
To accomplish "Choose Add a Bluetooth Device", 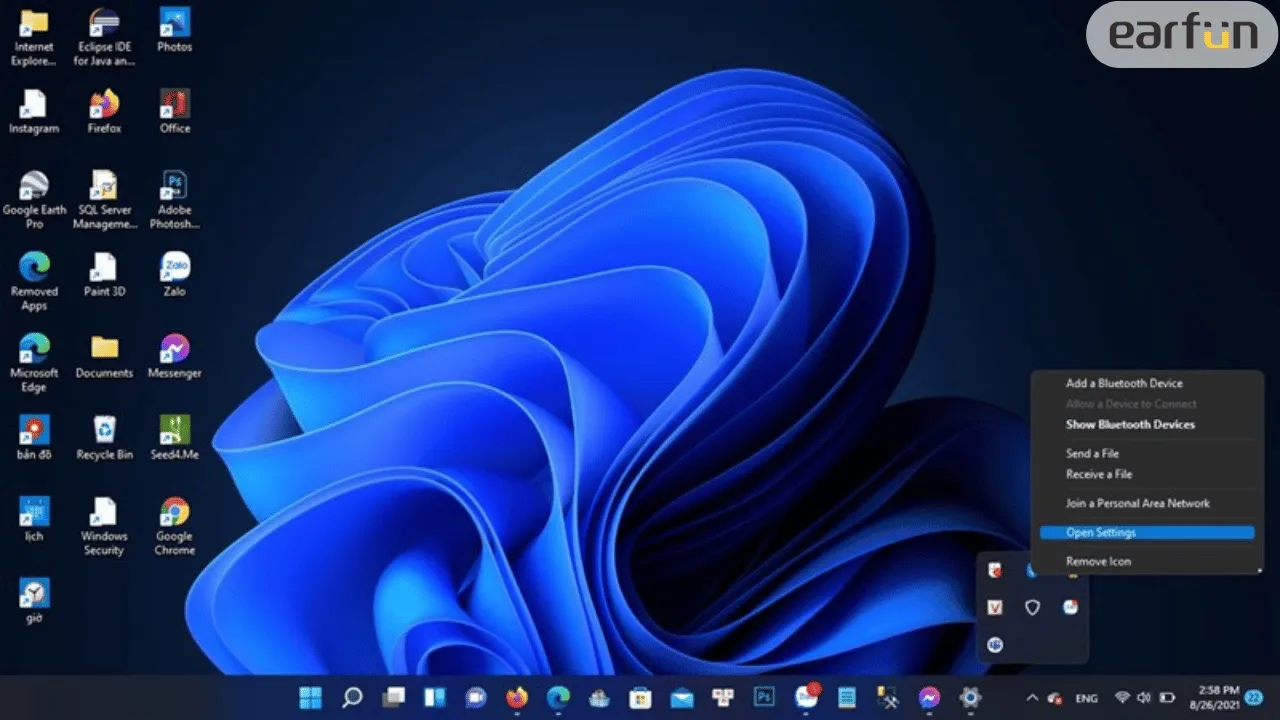I will pyautogui.click(x=1124, y=383).
